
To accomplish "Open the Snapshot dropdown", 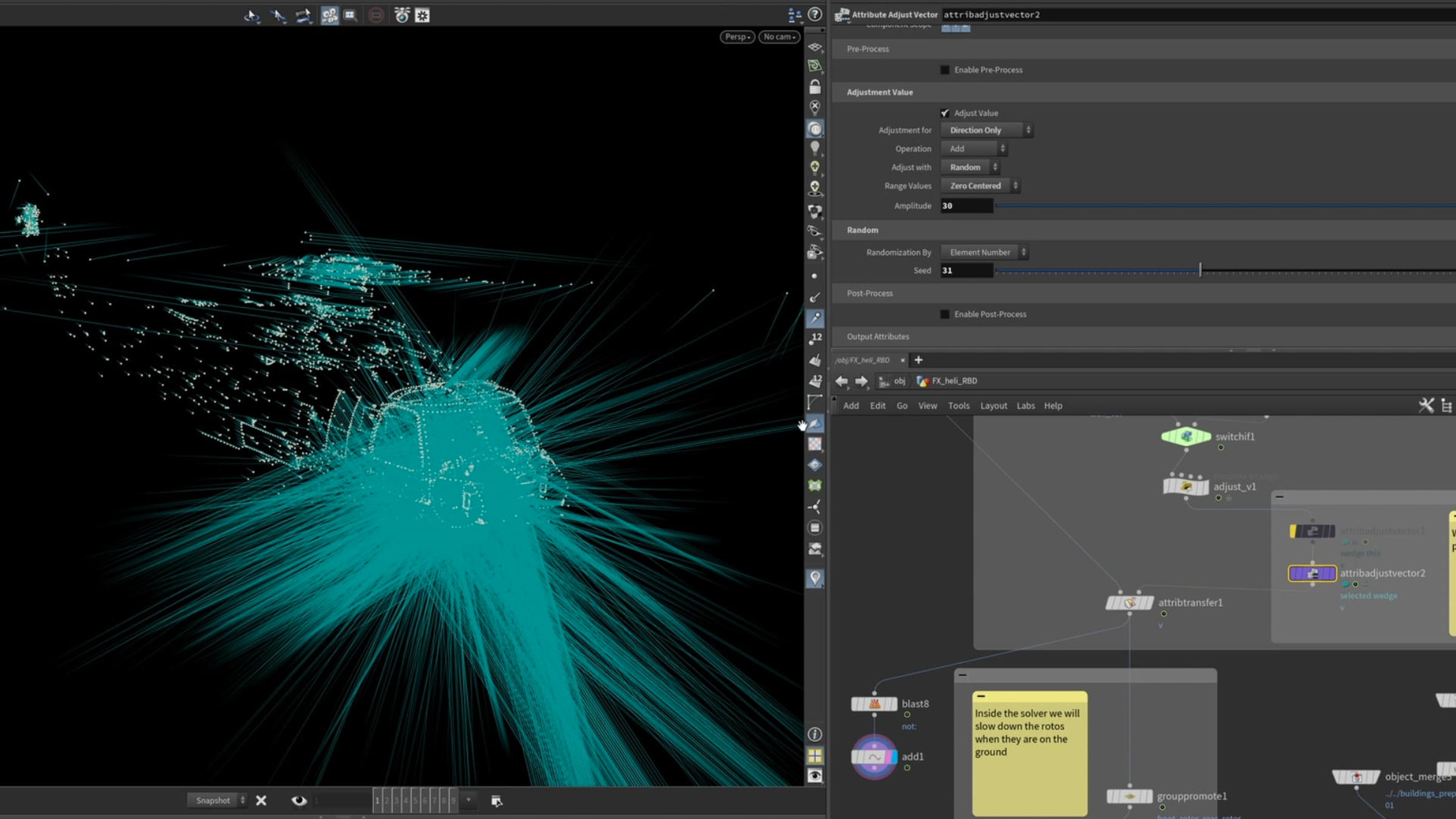I will click(217, 801).
